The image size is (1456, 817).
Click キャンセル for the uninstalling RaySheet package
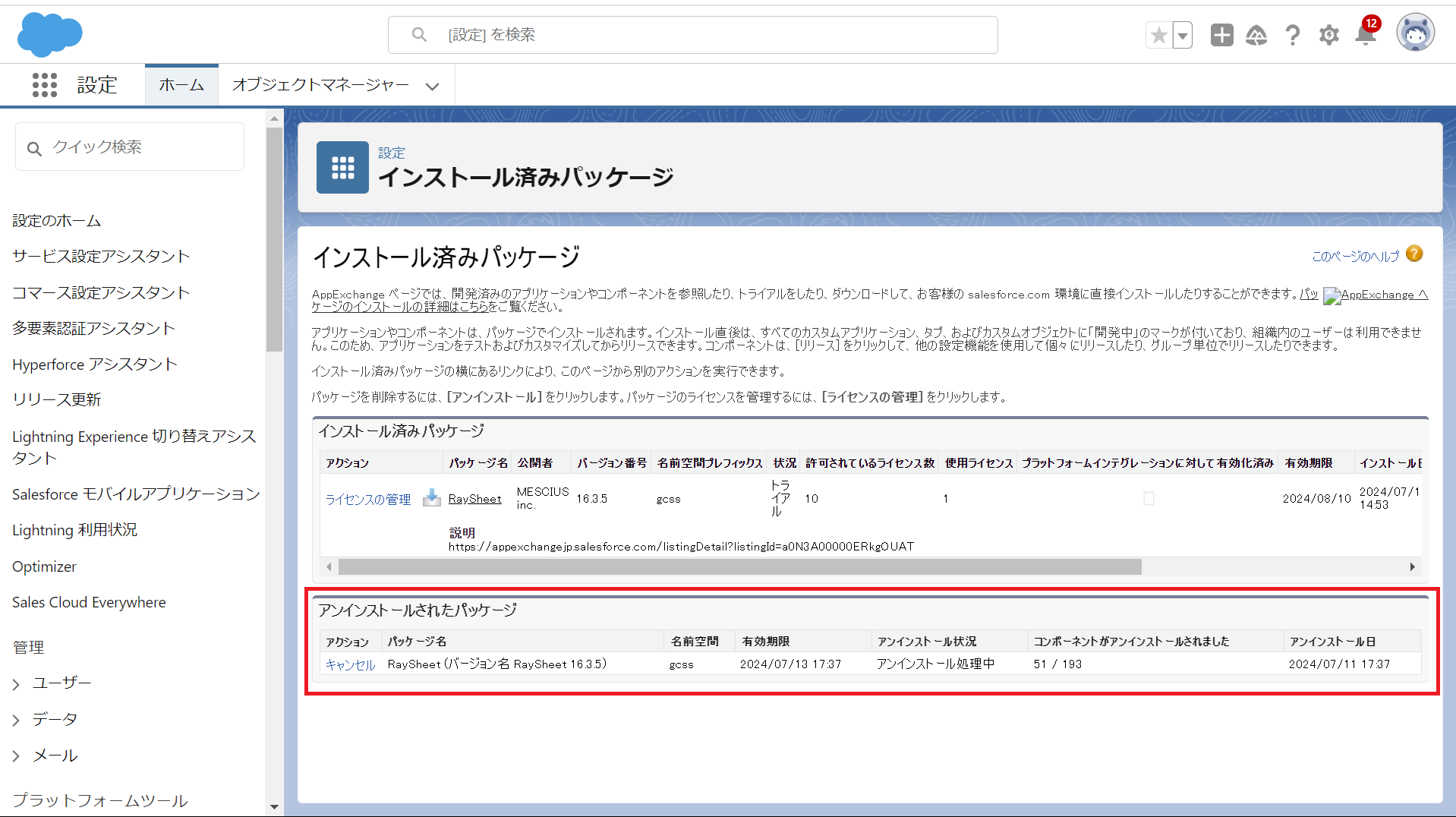[x=350, y=664]
